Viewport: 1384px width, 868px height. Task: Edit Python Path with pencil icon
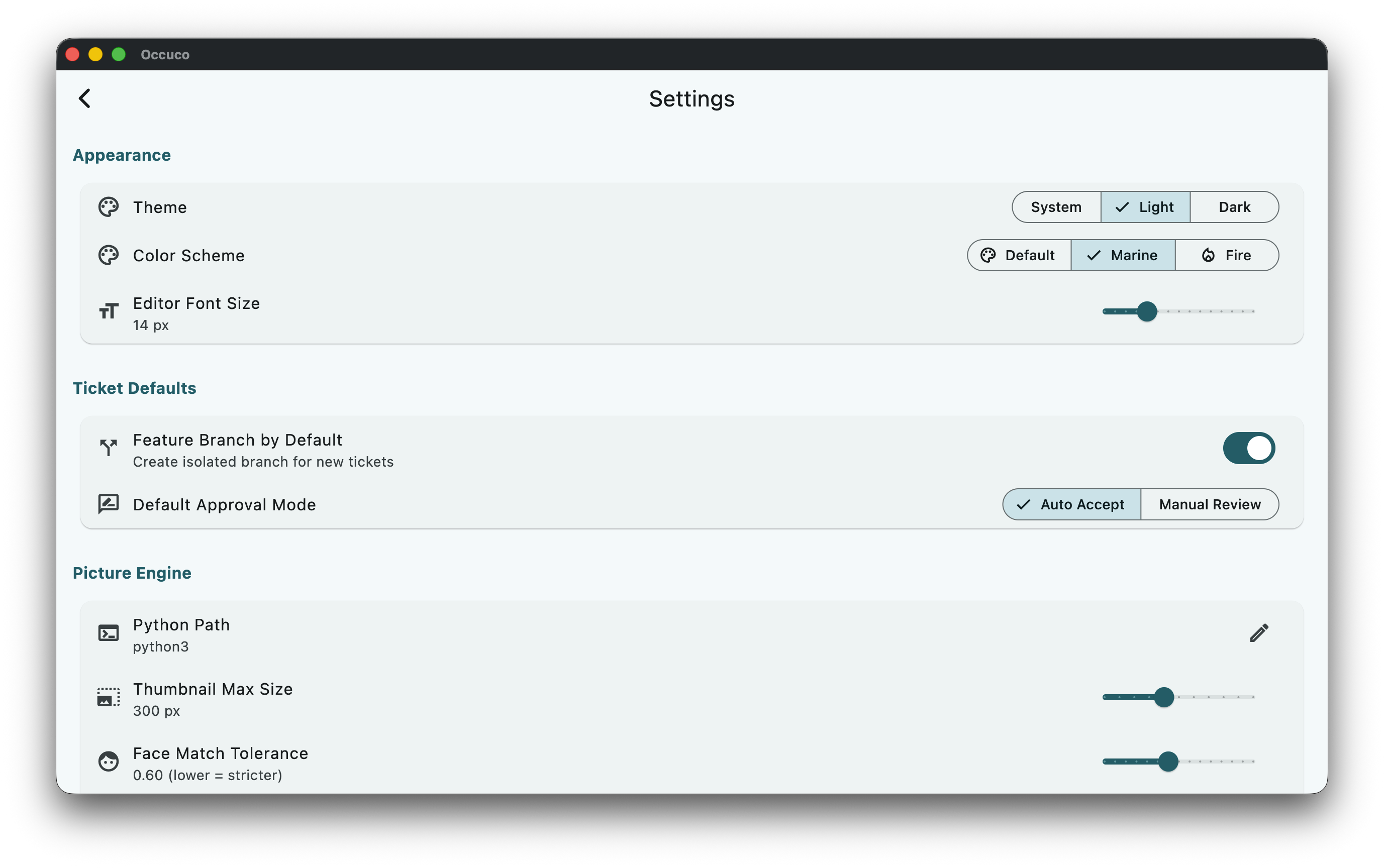(1259, 632)
